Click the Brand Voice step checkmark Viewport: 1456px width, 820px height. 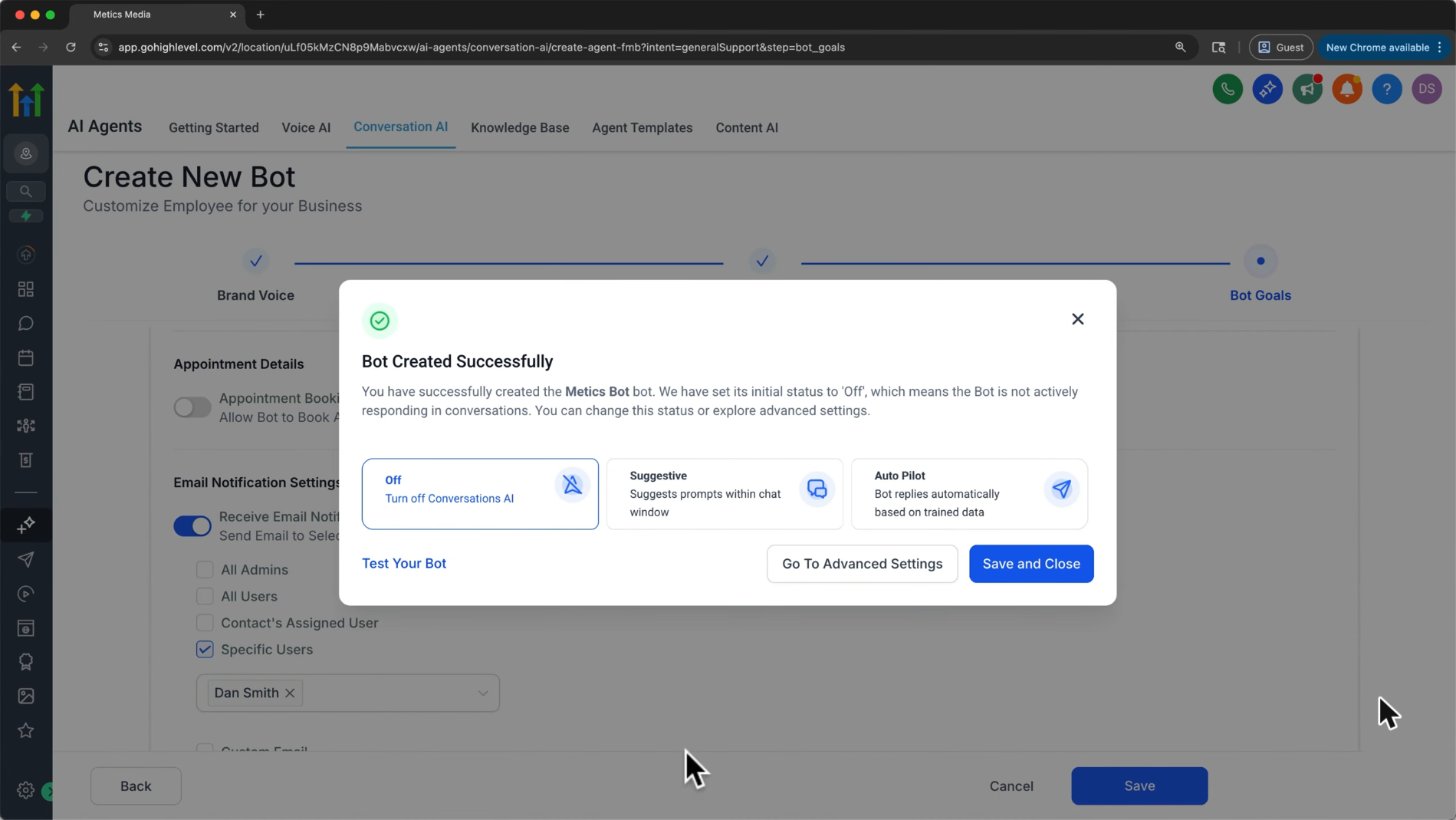click(x=256, y=261)
